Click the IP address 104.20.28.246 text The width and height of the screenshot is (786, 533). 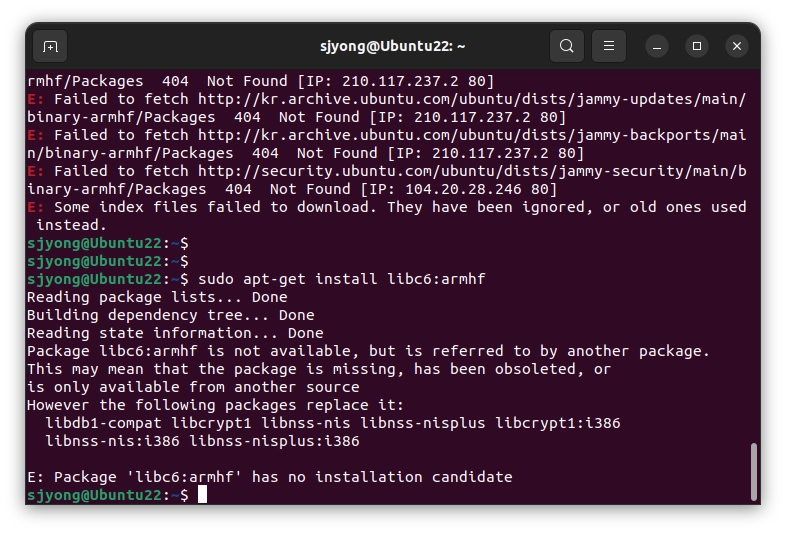(x=463, y=190)
